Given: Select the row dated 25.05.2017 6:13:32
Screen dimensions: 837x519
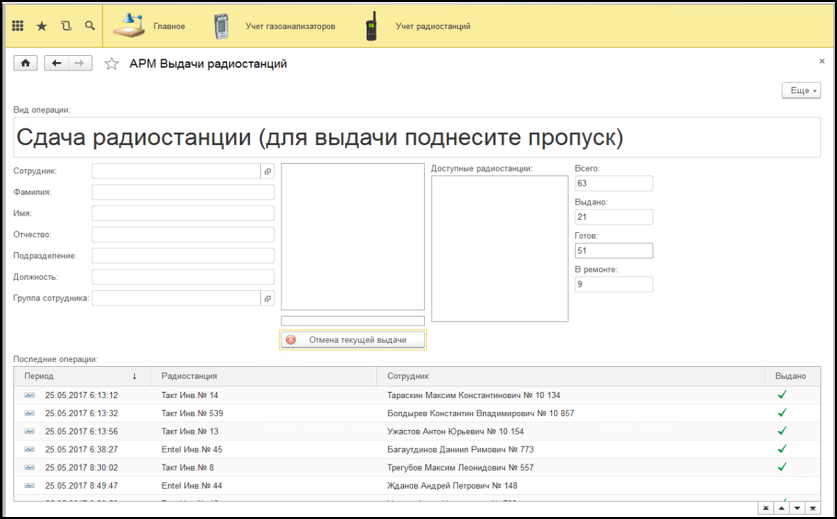Looking at the screenshot, I should [417, 413].
